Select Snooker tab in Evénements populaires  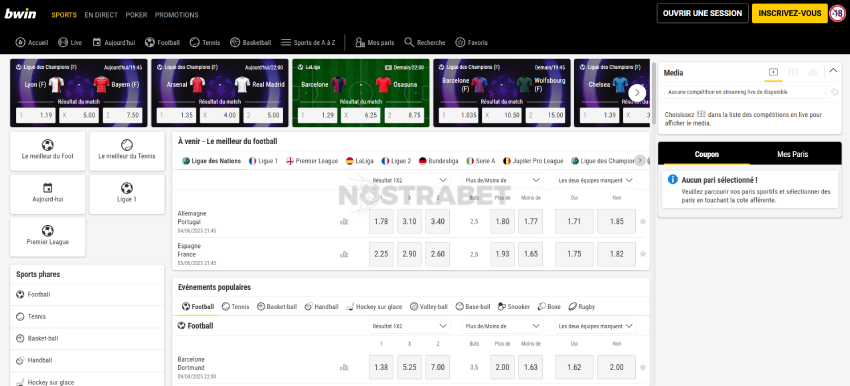[x=513, y=307]
